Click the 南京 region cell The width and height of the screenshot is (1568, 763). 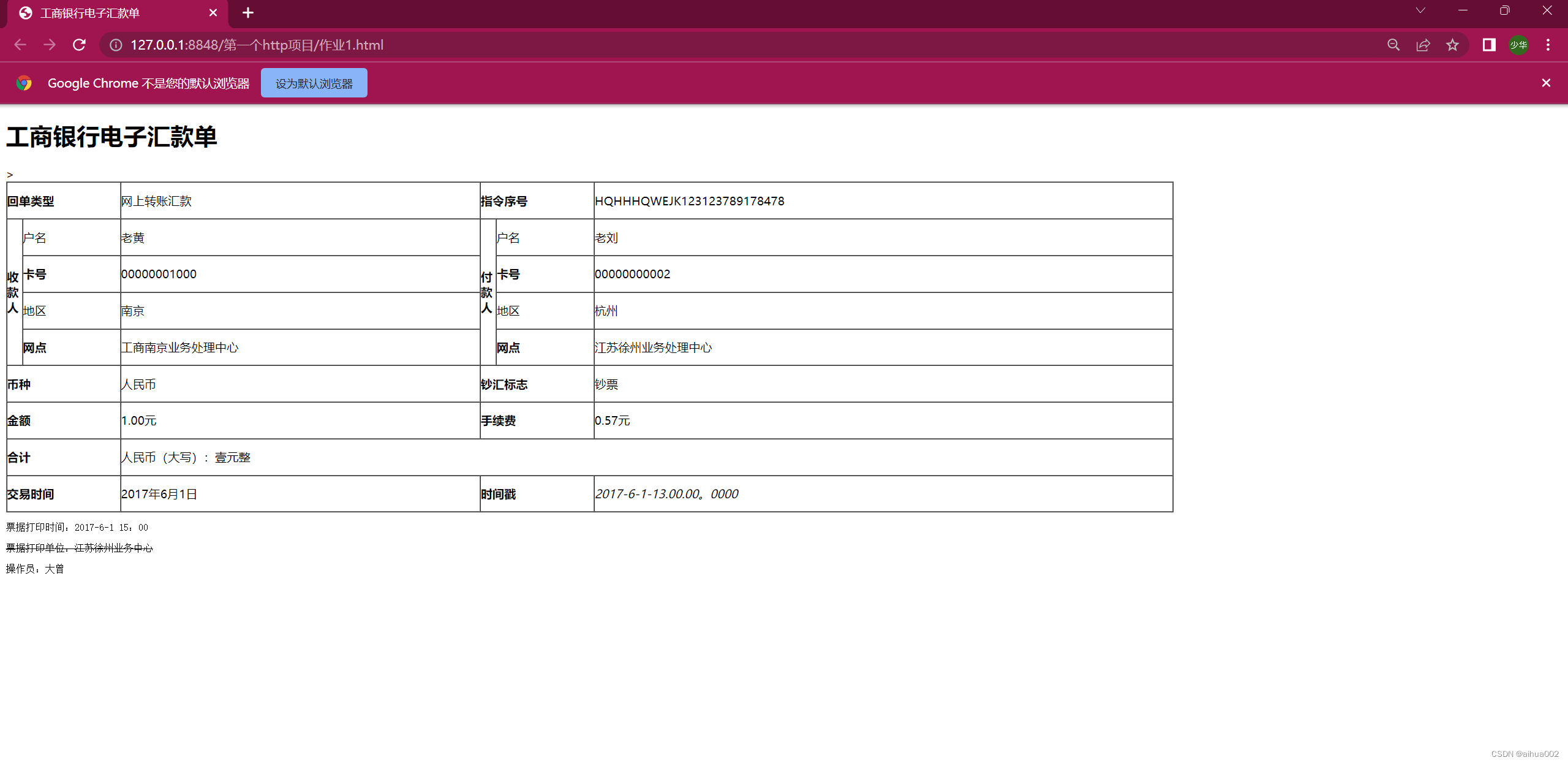[x=300, y=311]
